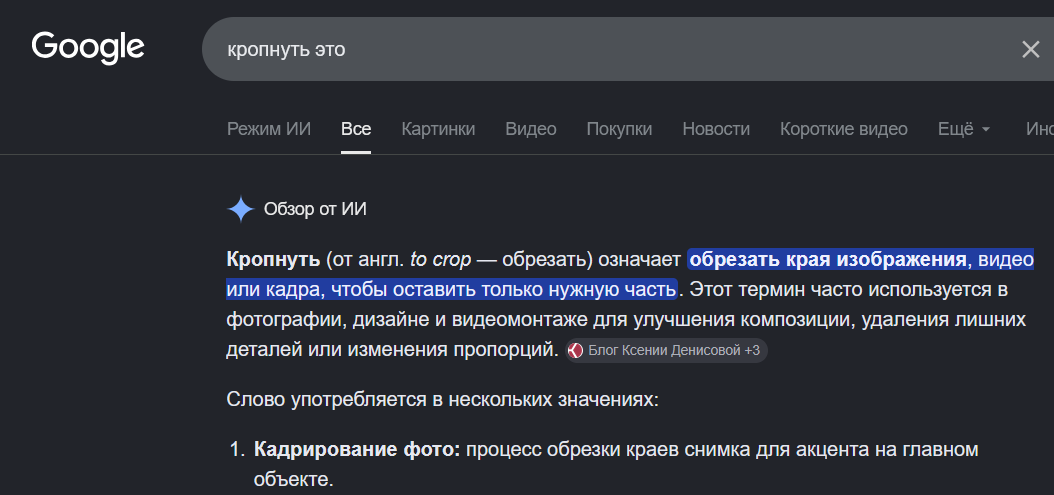Click the blue AI overview sparkle icon
Viewport: 1054px width, 495px height.
(241, 209)
